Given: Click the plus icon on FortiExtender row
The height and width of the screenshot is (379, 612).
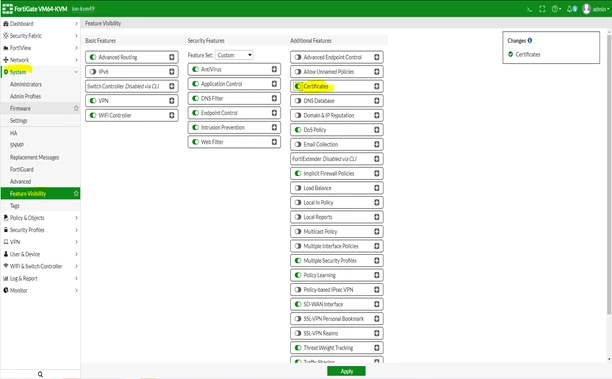Looking at the screenshot, I should [377, 159].
